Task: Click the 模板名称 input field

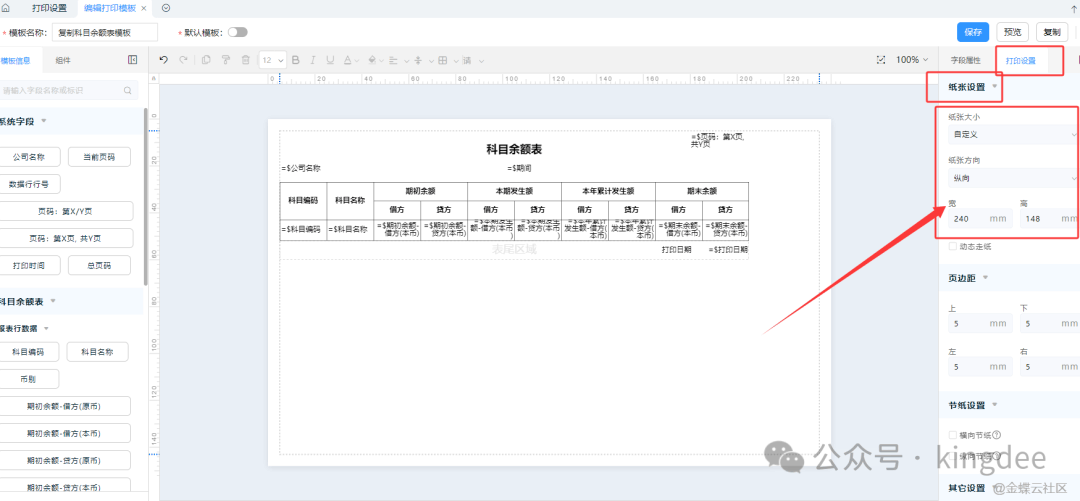Action: point(105,32)
